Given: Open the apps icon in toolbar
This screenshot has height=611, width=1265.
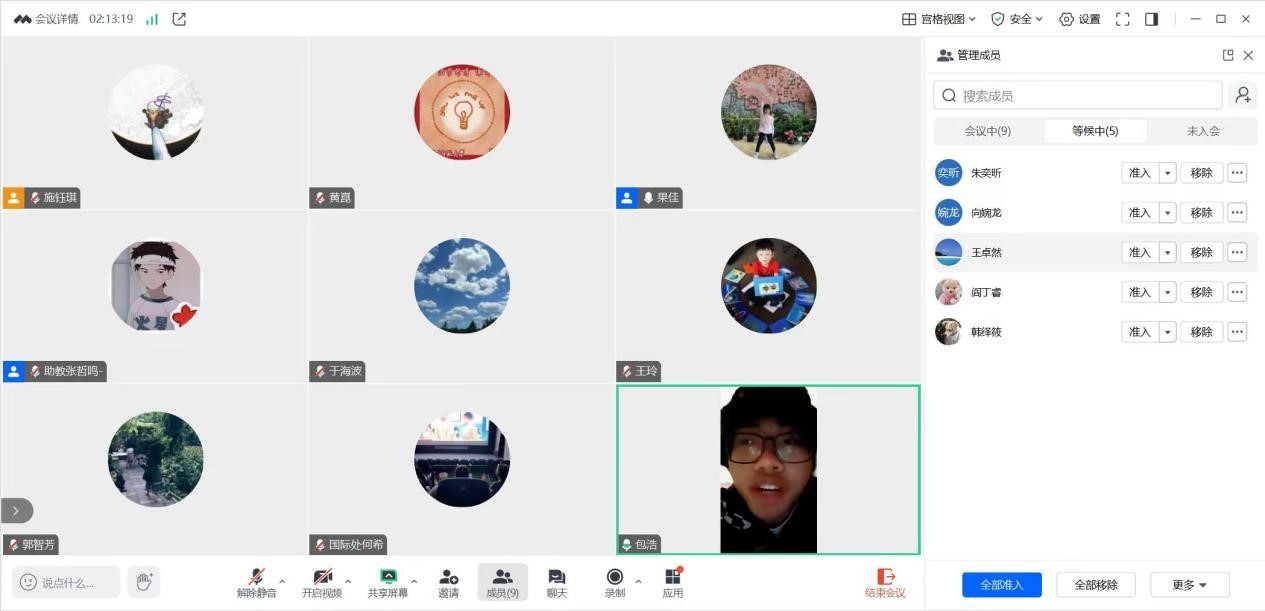Looking at the screenshot, I should point(672,577).
